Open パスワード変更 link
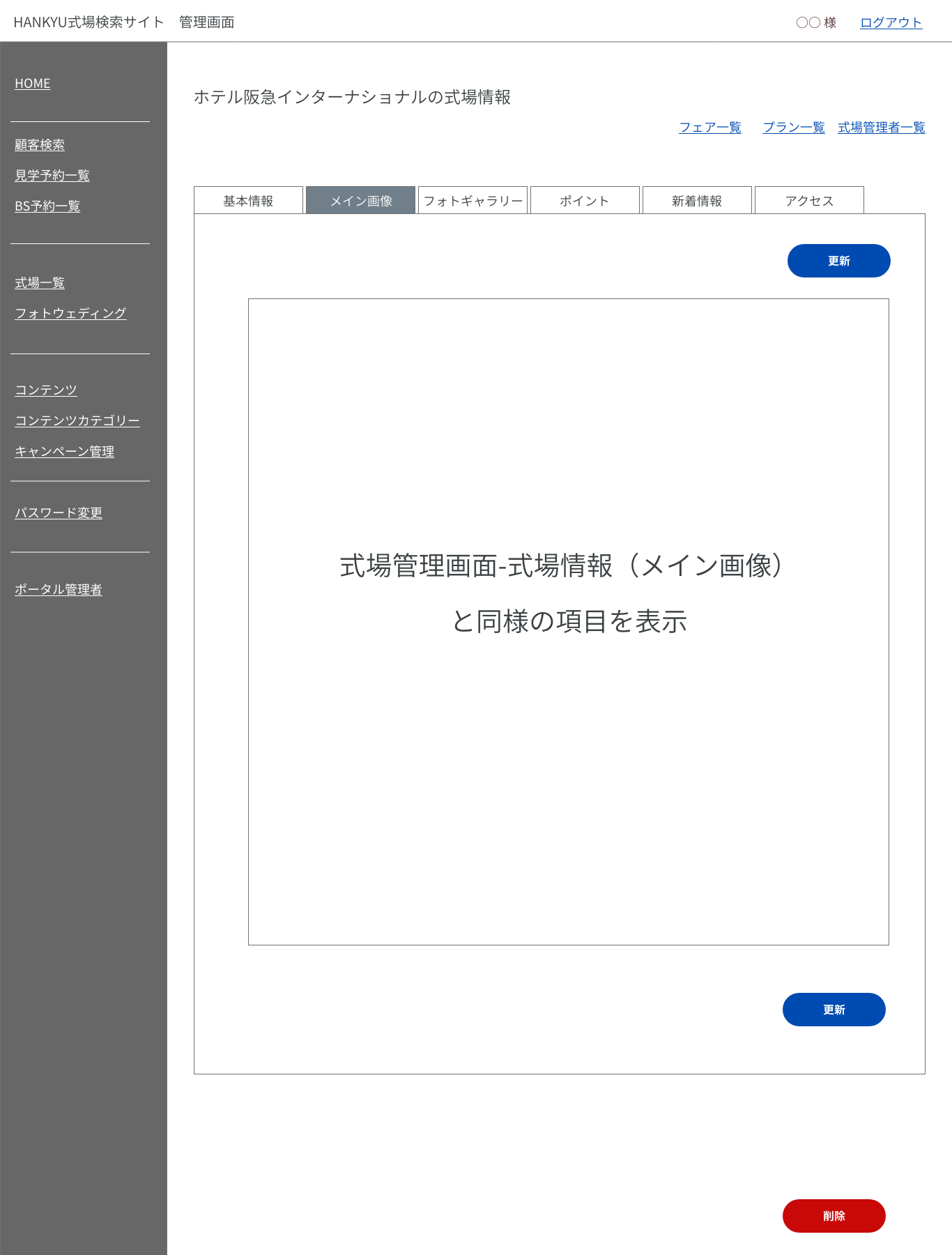Viewport: 952px width, 1255px height. point(59,513)
